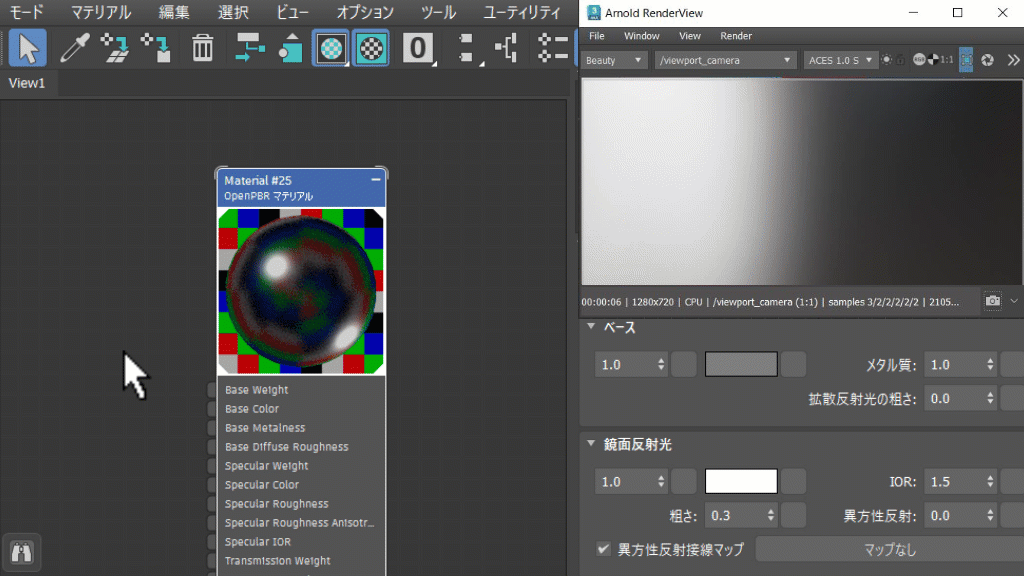
Task: Click the exposure sun icon in RenderView
Action: coord(886,60)
